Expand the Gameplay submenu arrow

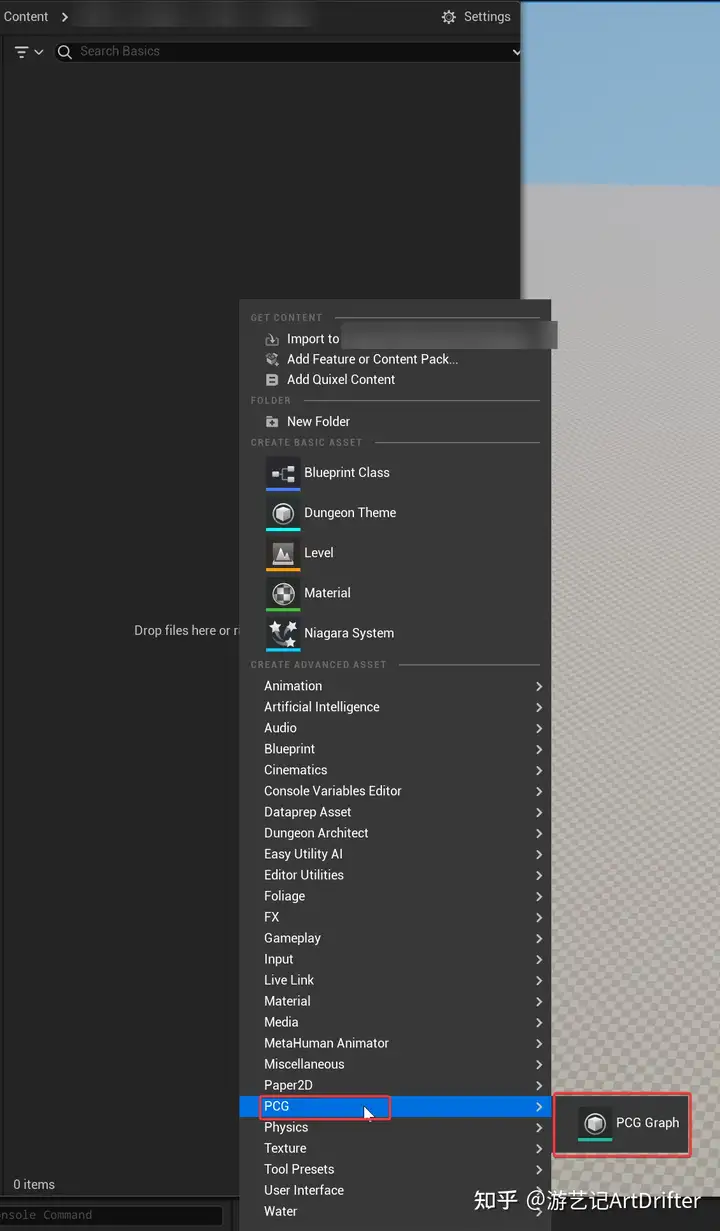539,938
